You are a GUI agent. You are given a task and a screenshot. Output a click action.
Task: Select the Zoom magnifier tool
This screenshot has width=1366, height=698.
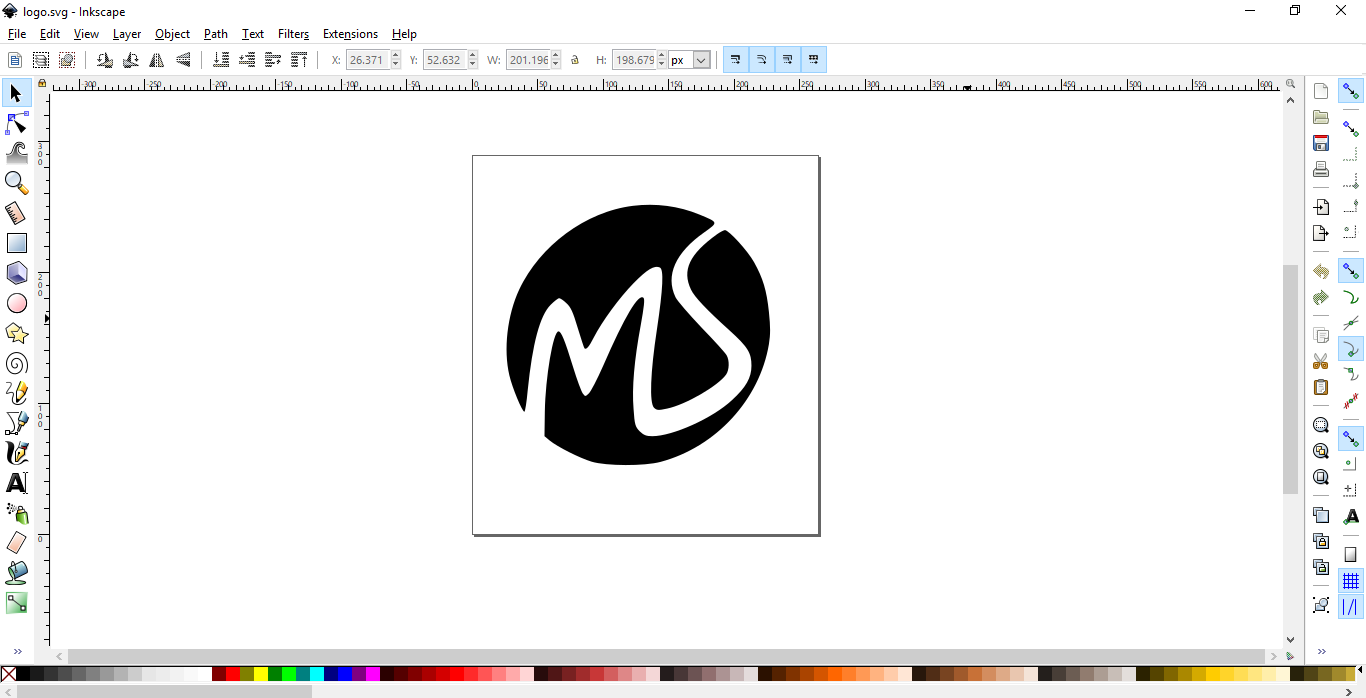(16, 183)
